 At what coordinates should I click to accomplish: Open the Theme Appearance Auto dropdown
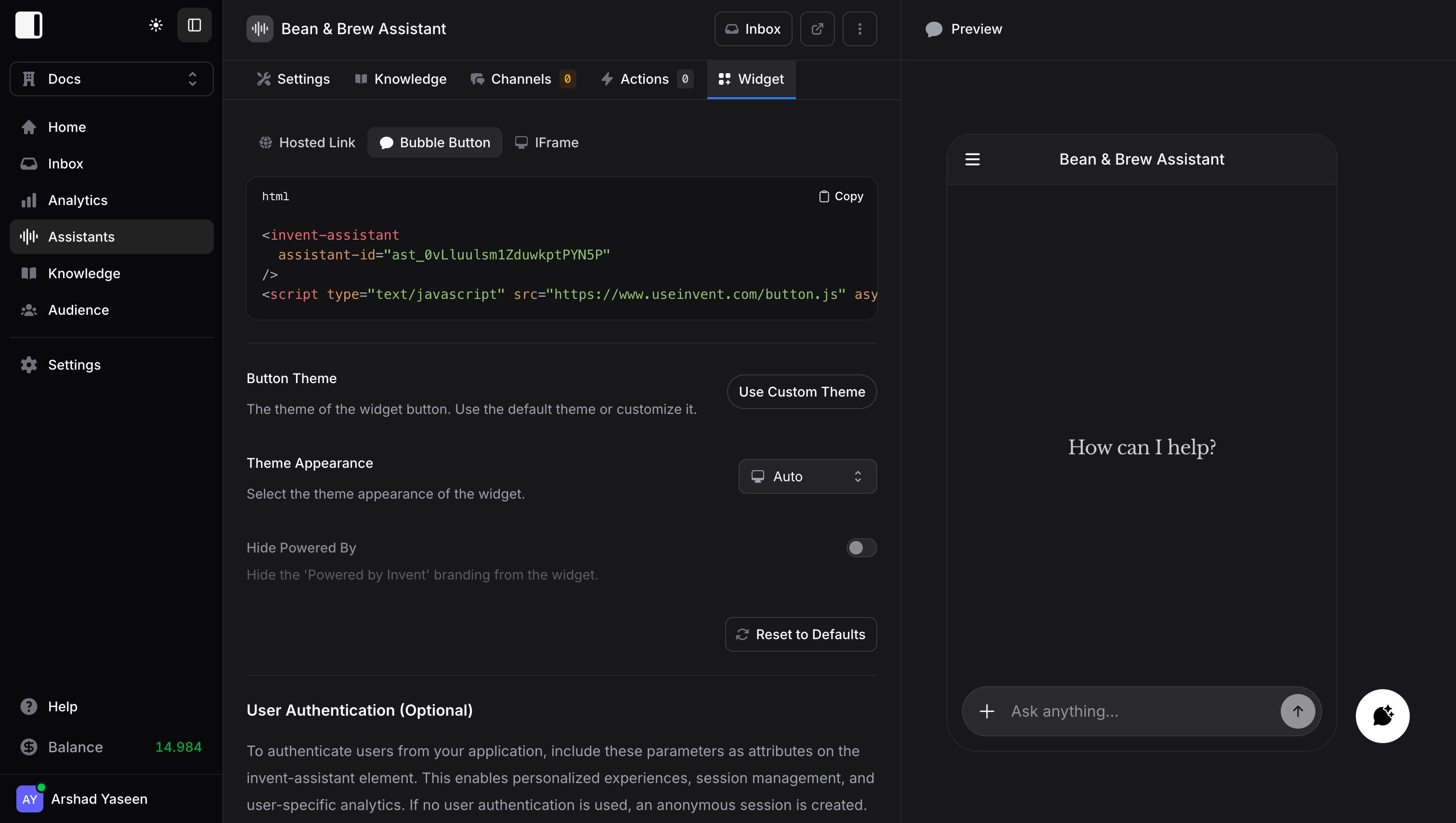pos(807,476)
